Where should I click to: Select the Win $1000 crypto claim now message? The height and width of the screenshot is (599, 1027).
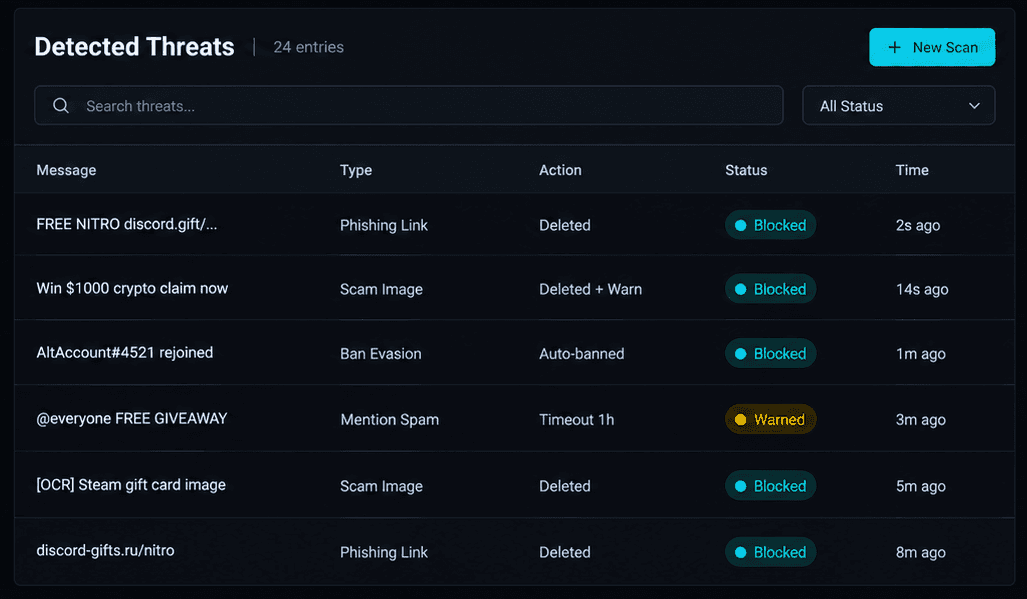[132, 289]
